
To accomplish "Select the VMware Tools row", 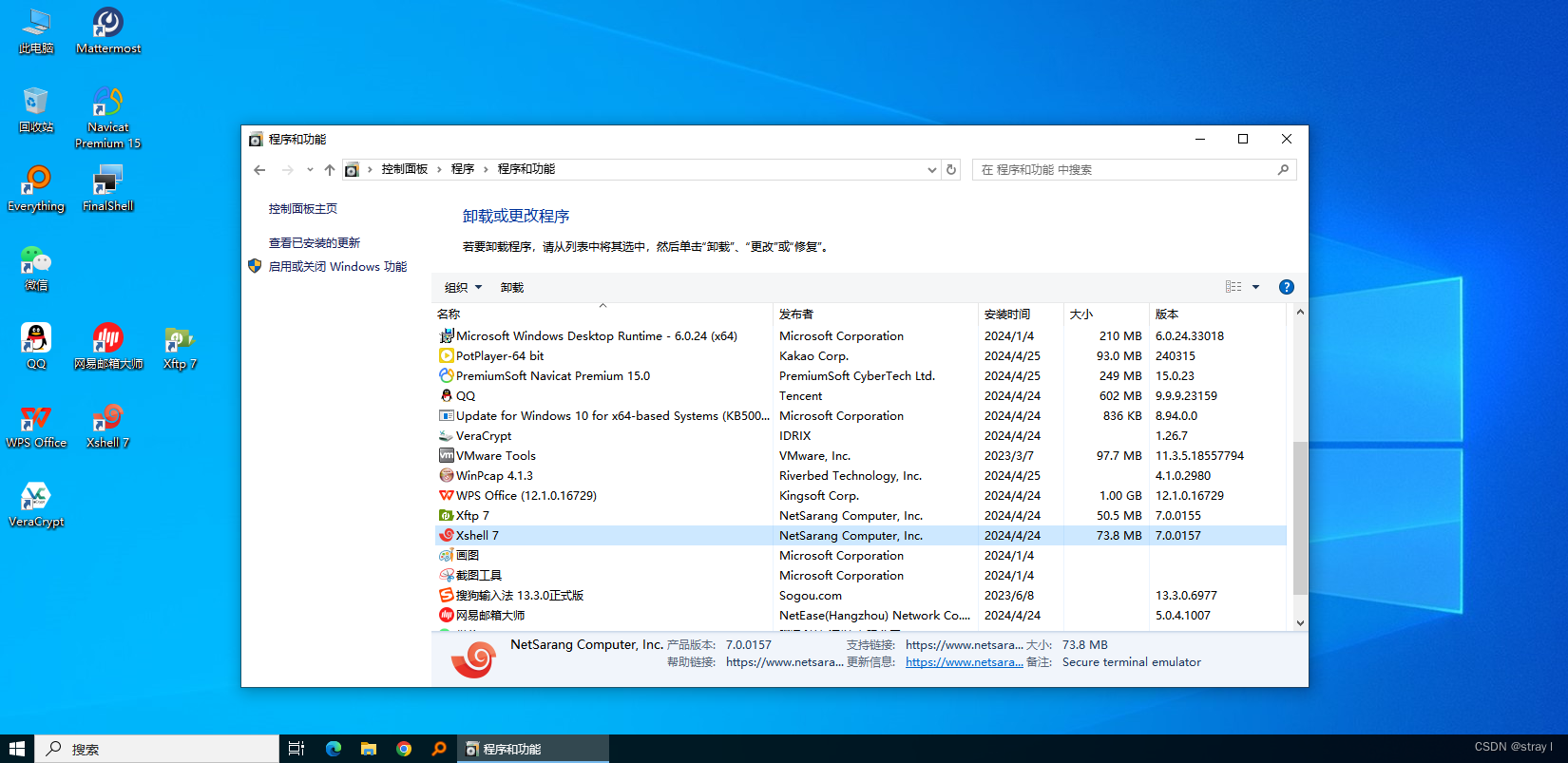I will [860, 456].
